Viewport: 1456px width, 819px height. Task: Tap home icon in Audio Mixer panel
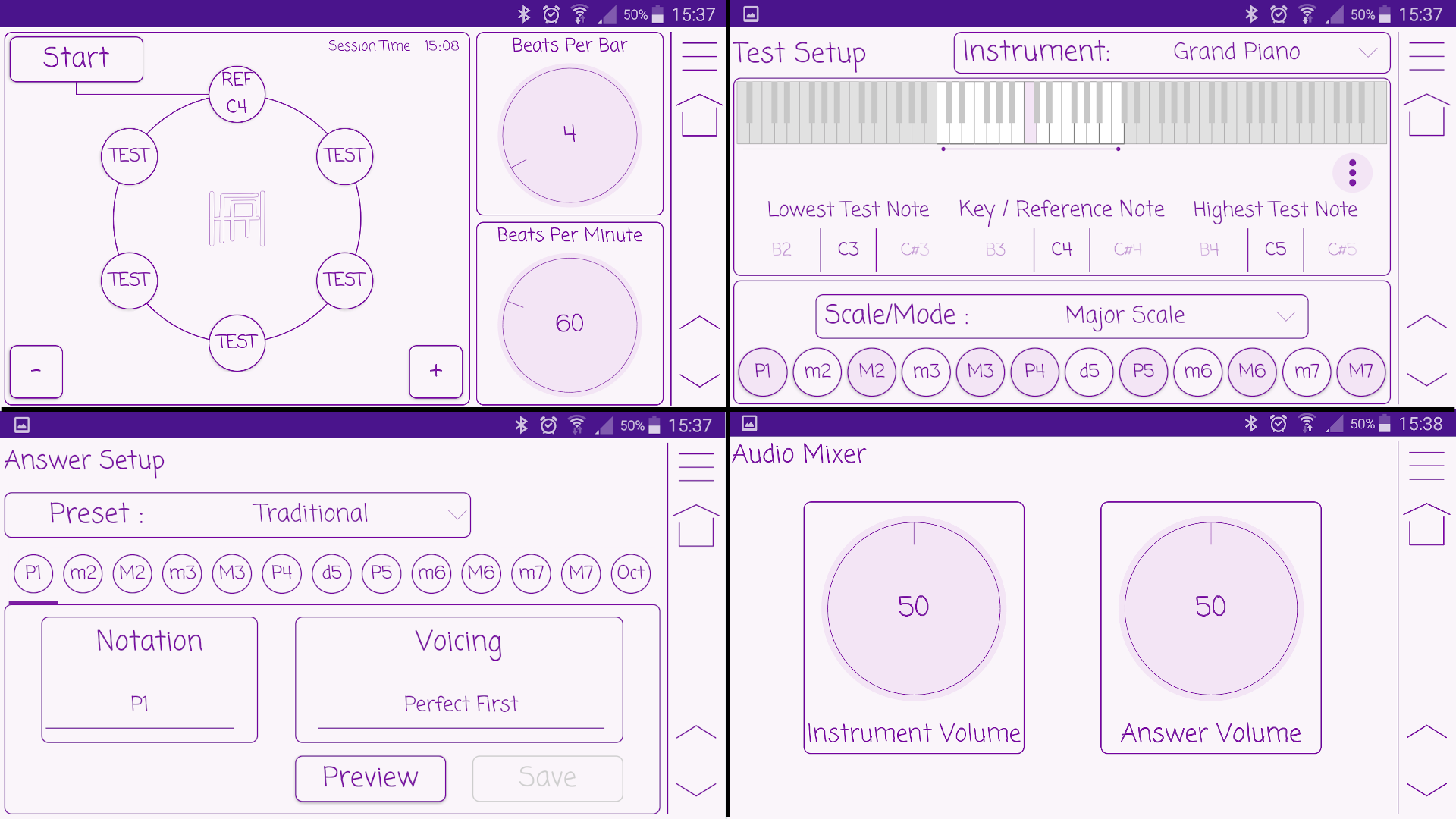[1426, 525]
